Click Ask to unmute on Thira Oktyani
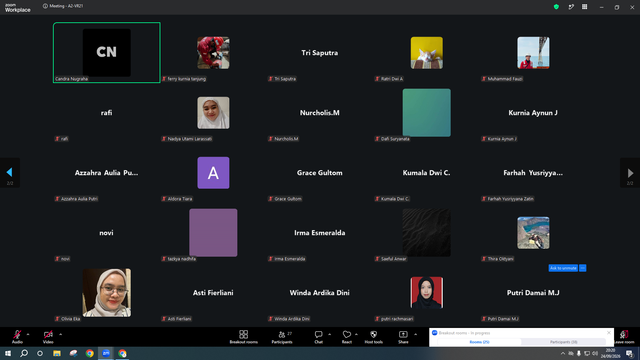Screen dimensions: 640x360 563,268
